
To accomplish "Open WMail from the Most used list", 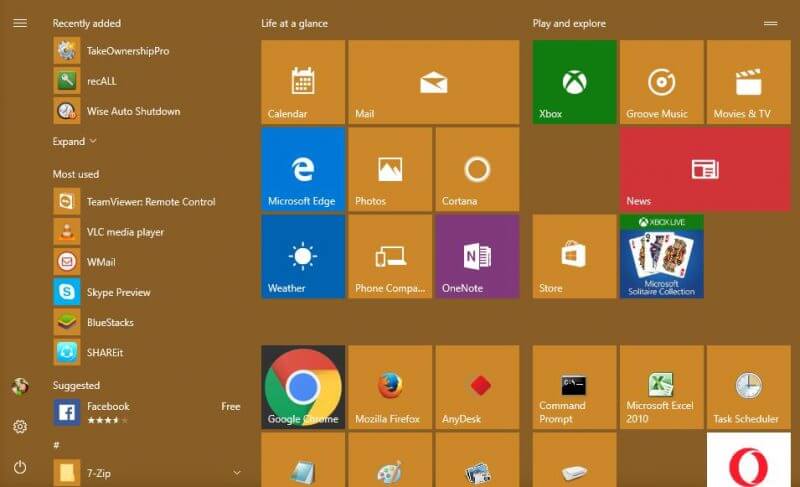I will (148, 262).
